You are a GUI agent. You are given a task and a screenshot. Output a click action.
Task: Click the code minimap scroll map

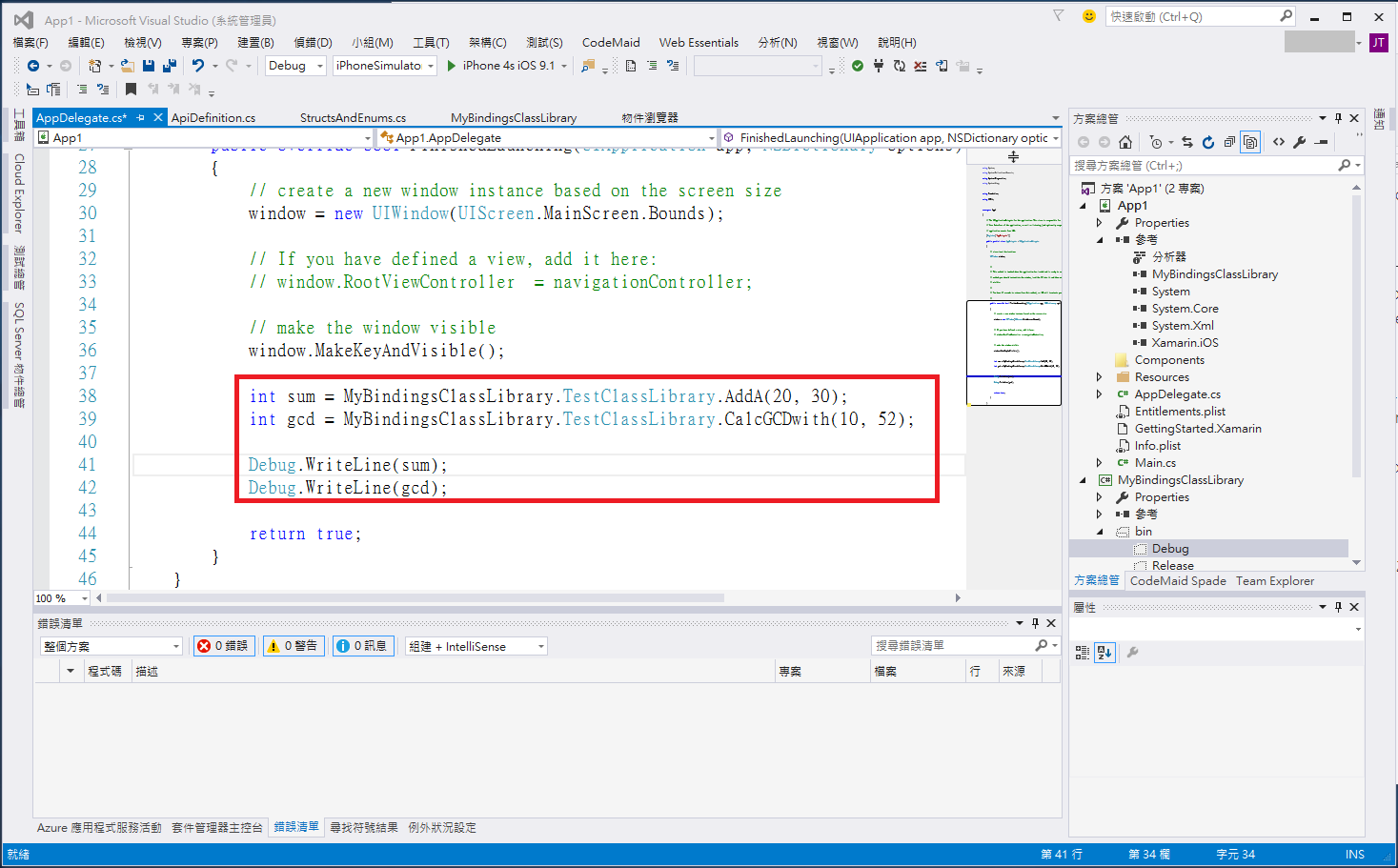(x=1014, y=353)
